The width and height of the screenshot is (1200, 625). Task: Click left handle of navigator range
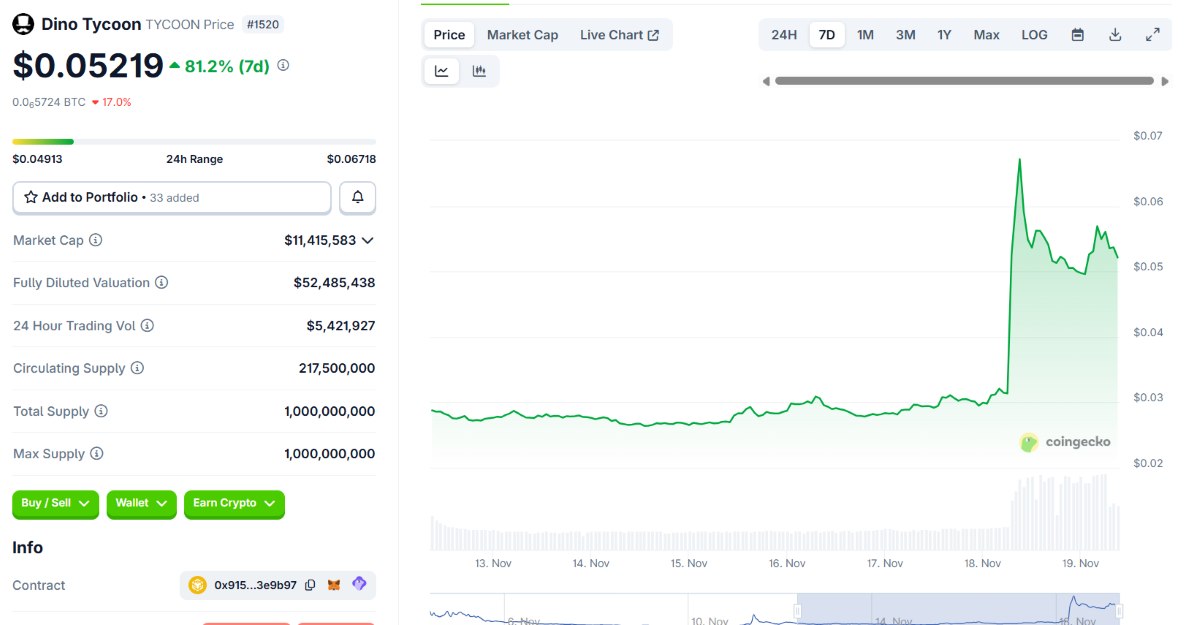point(798,610)
